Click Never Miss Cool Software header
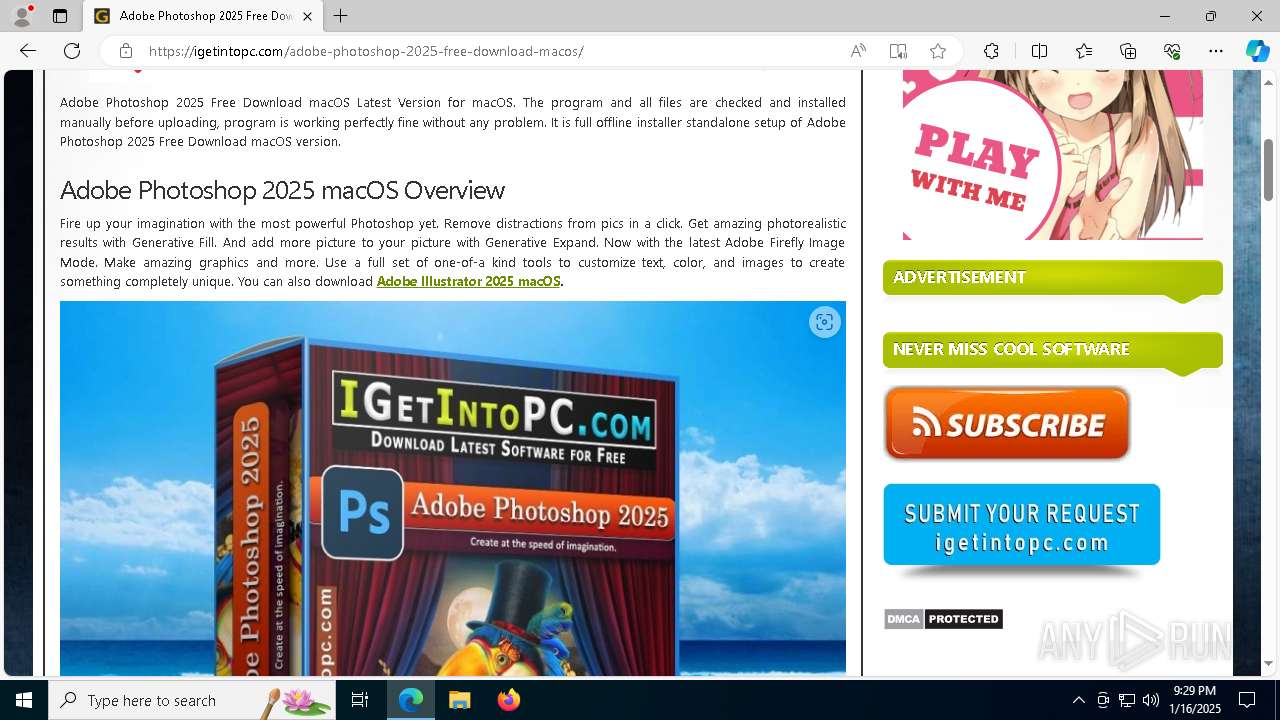 pos(1052,350)
